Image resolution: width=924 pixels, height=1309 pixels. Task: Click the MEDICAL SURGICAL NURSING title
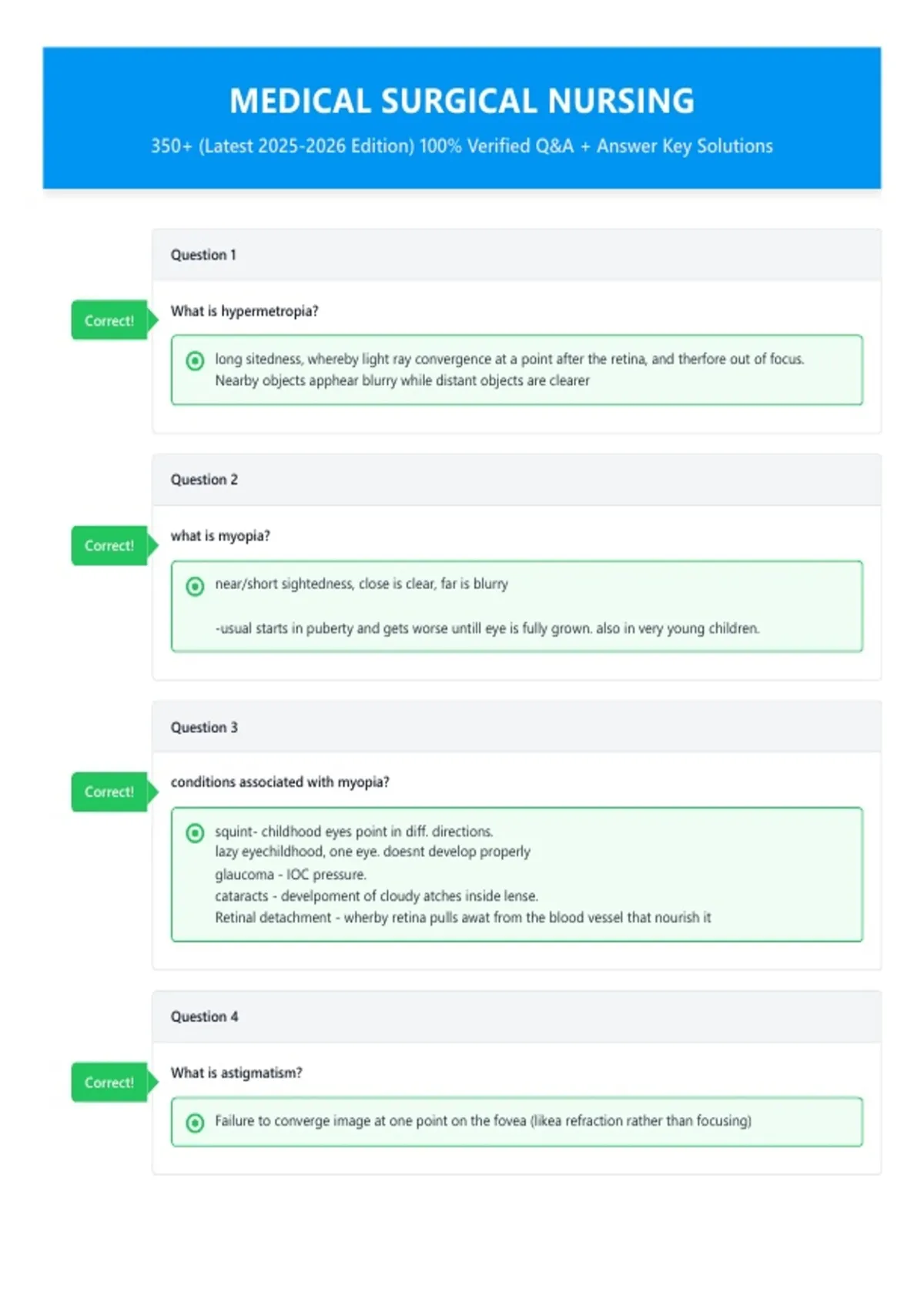coord(462,101)
